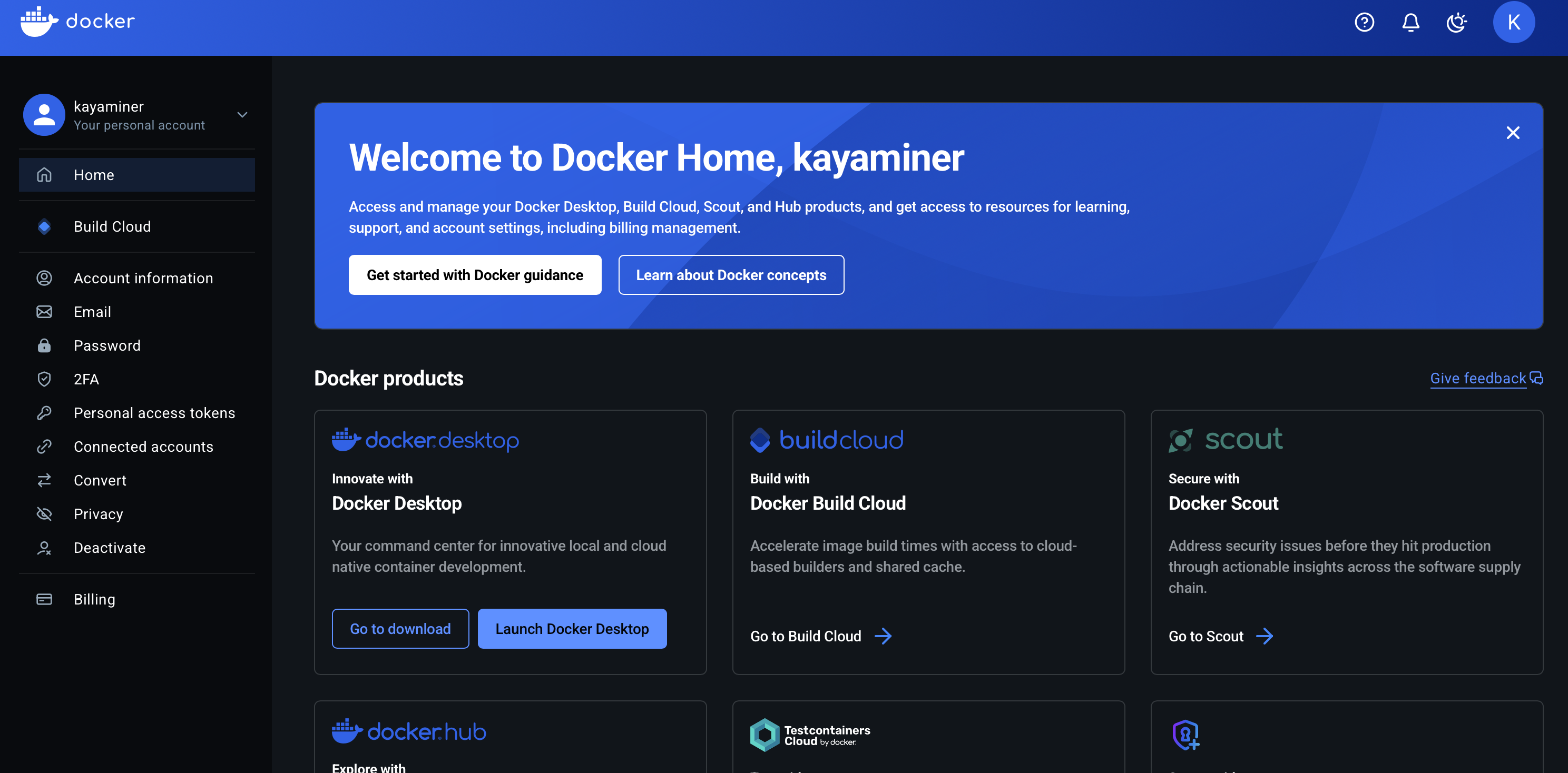Click the Build Cloud diamond icon in sidebar
The image size is (1568, 773).
(44, 227)
